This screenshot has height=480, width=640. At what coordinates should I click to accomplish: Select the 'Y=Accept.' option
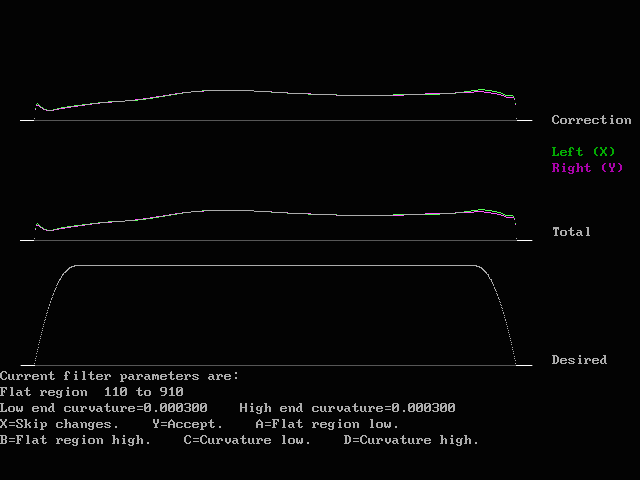[x=188, y=424]
